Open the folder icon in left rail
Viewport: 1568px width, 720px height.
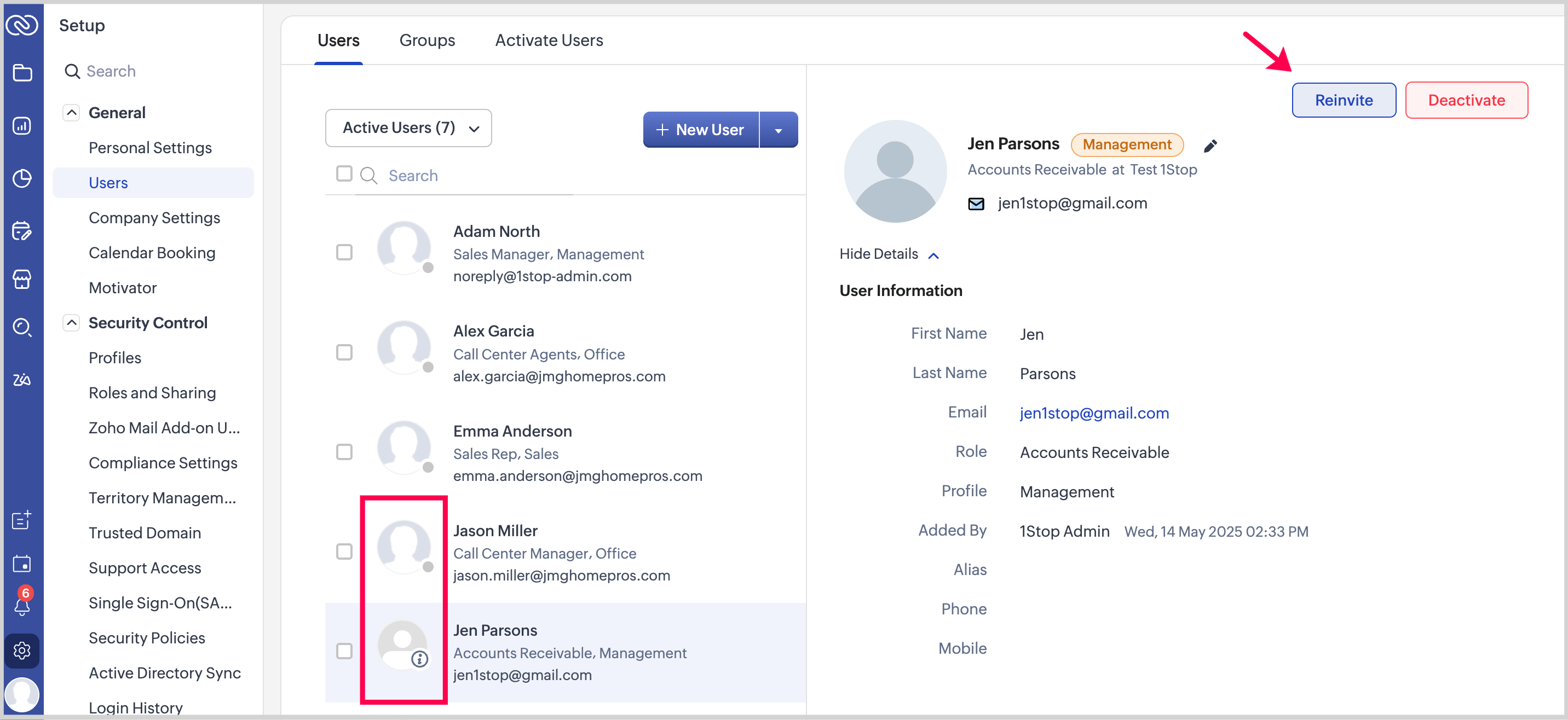click(x=22, y=73)
